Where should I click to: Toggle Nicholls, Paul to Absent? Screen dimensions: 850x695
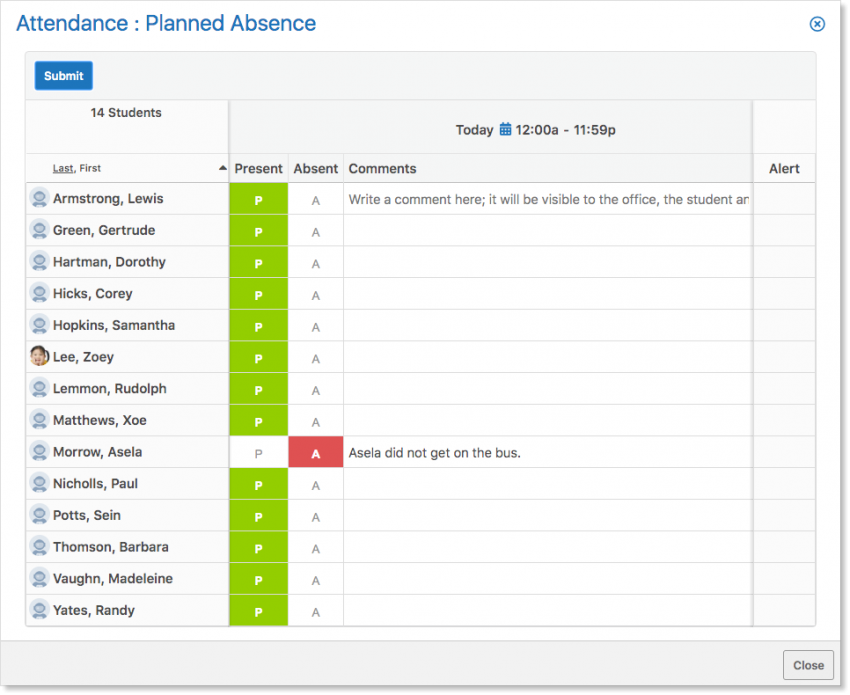click(x=315, y=483)
